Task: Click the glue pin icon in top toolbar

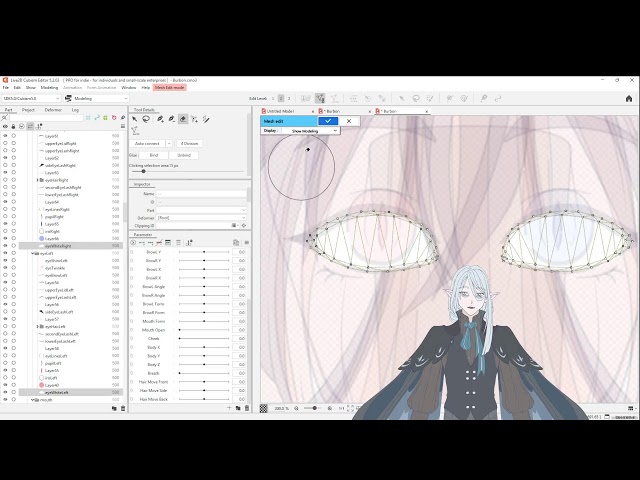Action: 484,98
